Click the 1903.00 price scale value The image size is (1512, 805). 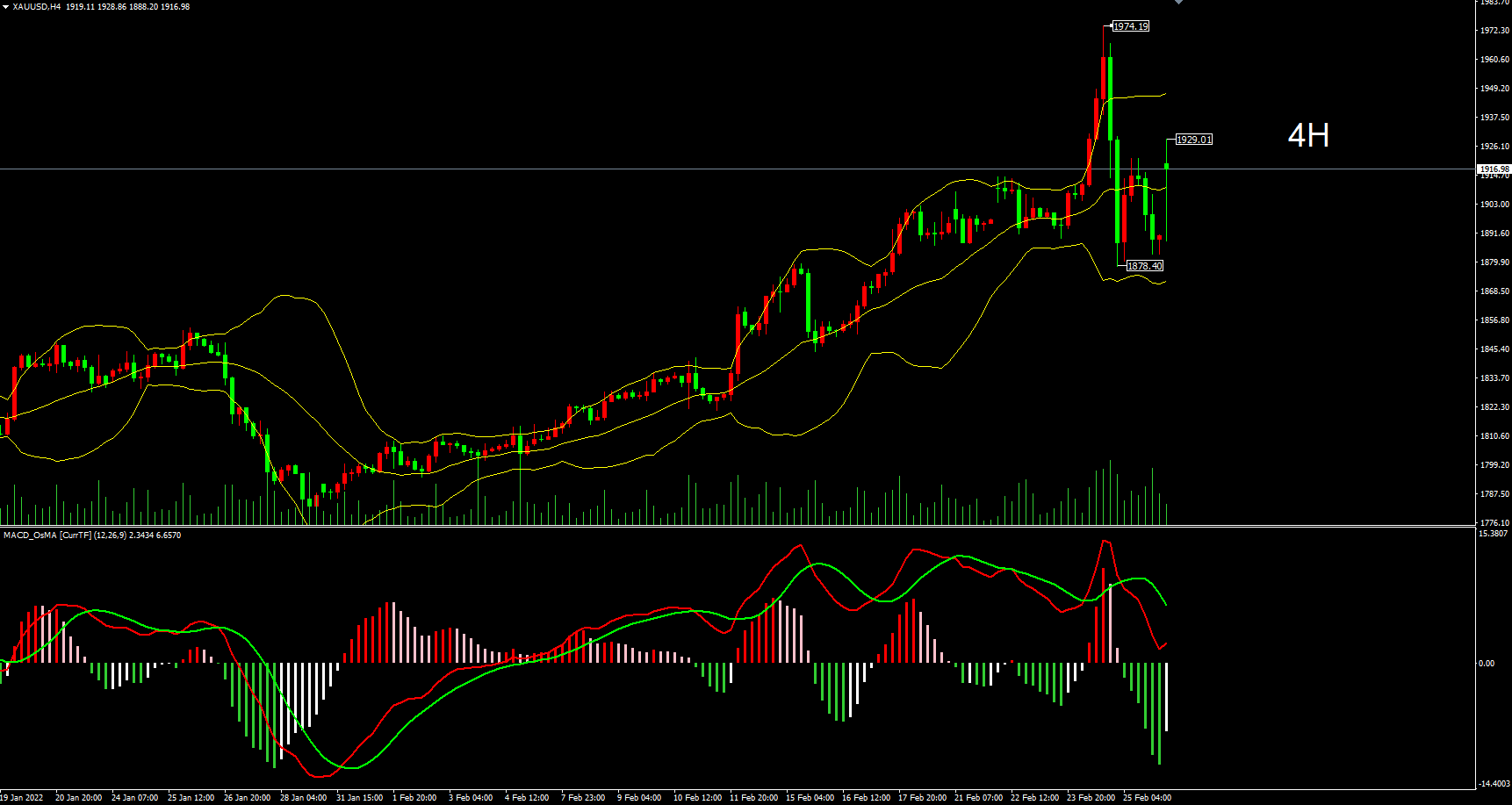coord(1494,205)
